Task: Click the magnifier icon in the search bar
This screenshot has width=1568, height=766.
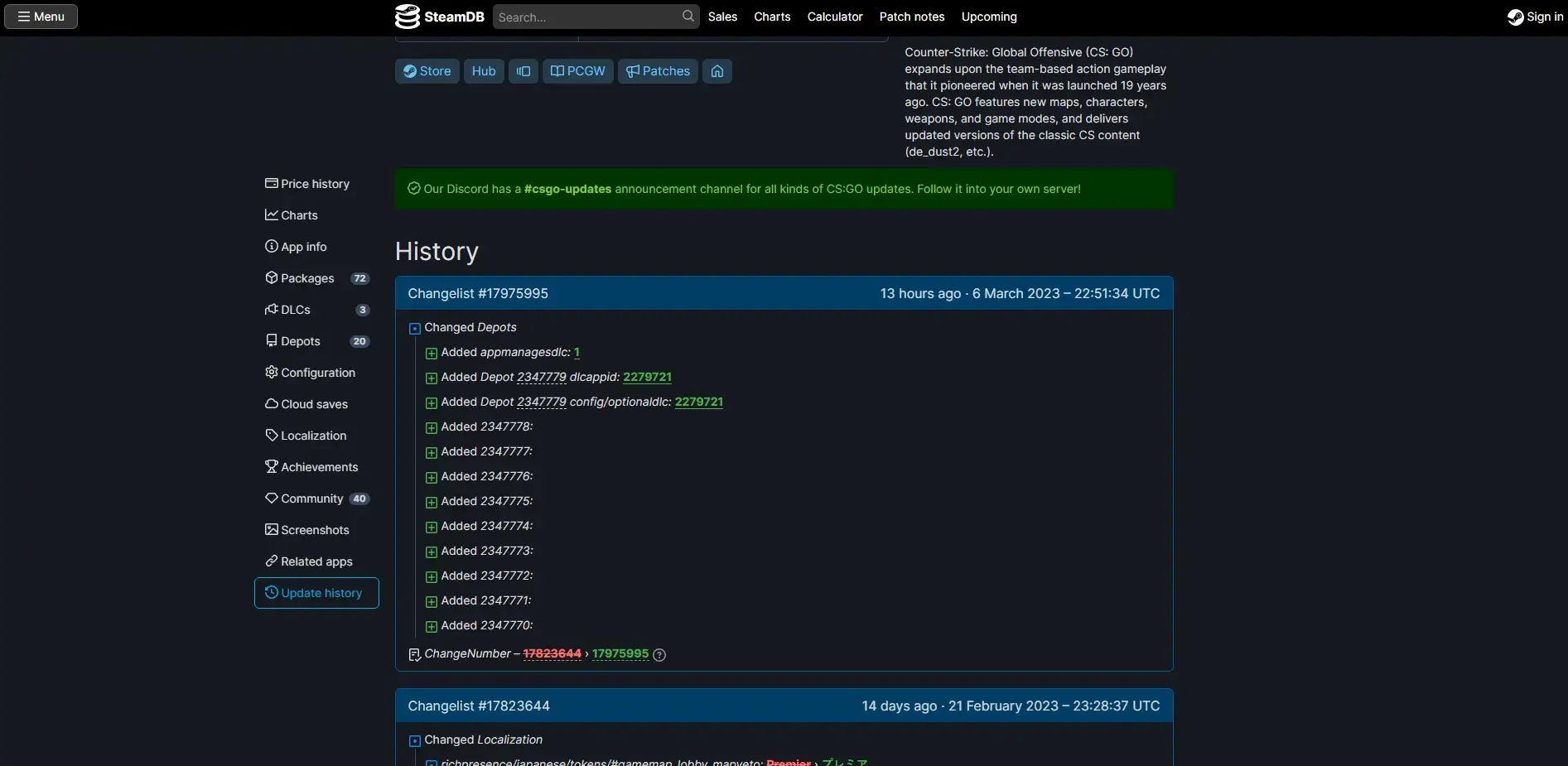Action: [x=687, y=17]
